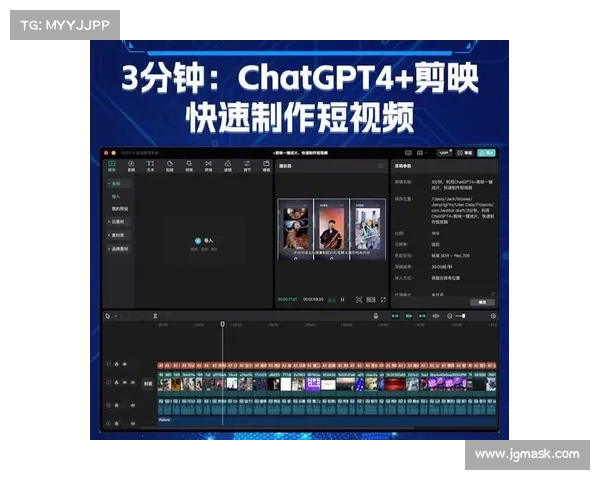Image resolution: width=600 pixels, height=480 pixels.
Task: Click the timeline horizontal scrollbar
Action: pos(277,427)
